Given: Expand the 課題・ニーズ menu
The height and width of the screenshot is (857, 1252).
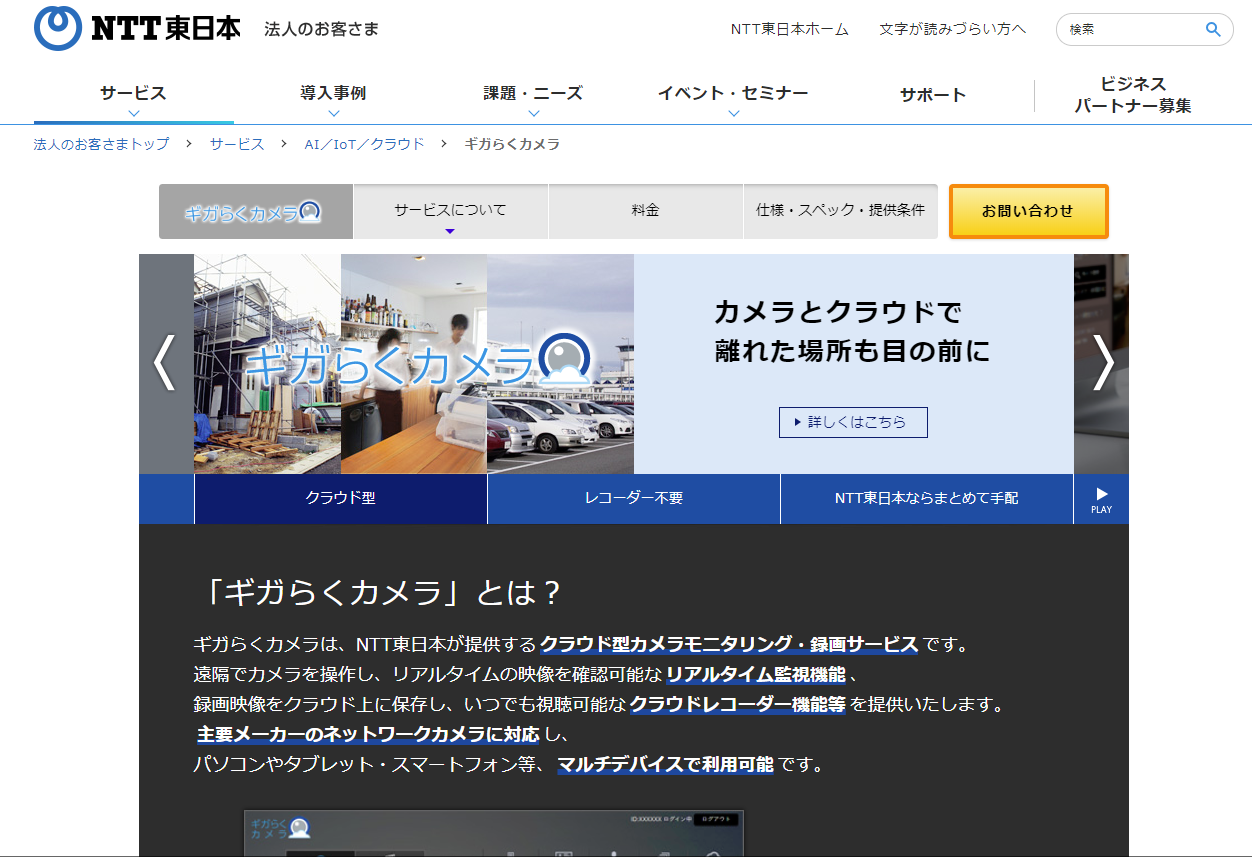Looking at the screenshot, I should [x=533, y=99].
